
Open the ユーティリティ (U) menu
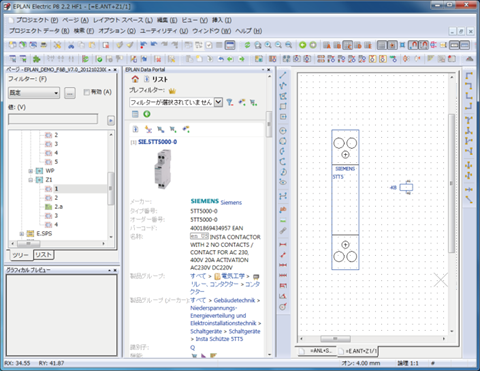164,31
